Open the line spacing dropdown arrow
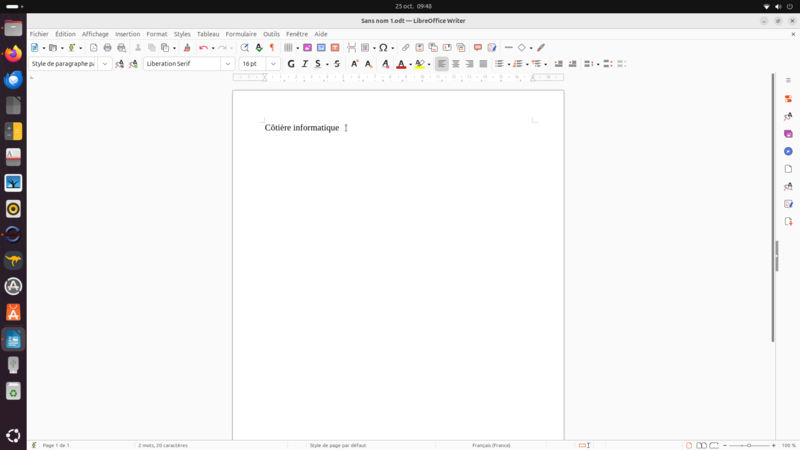 pyautogui.click(x=597, y=64)
